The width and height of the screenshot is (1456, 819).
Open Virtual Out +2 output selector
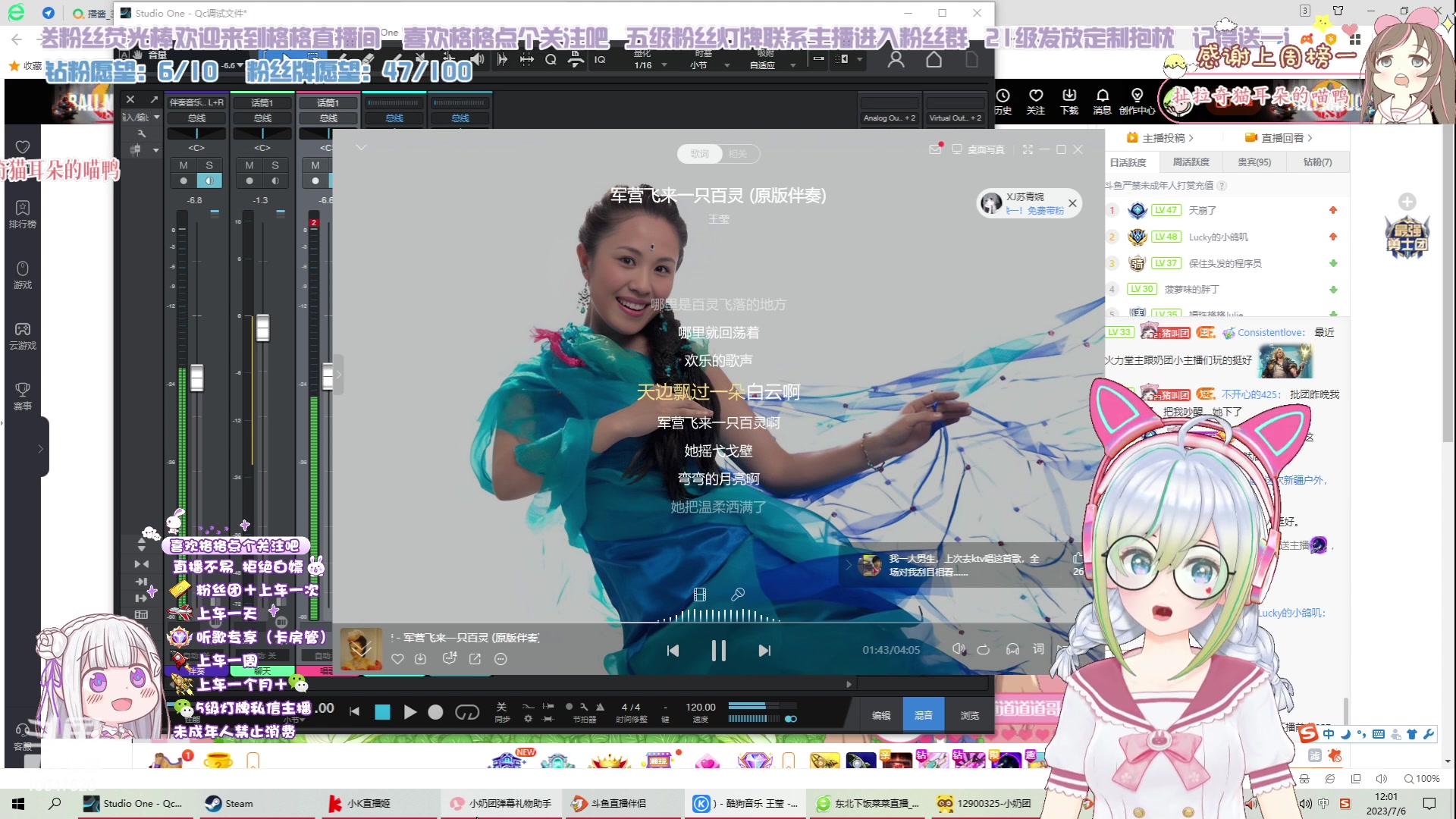955,118
